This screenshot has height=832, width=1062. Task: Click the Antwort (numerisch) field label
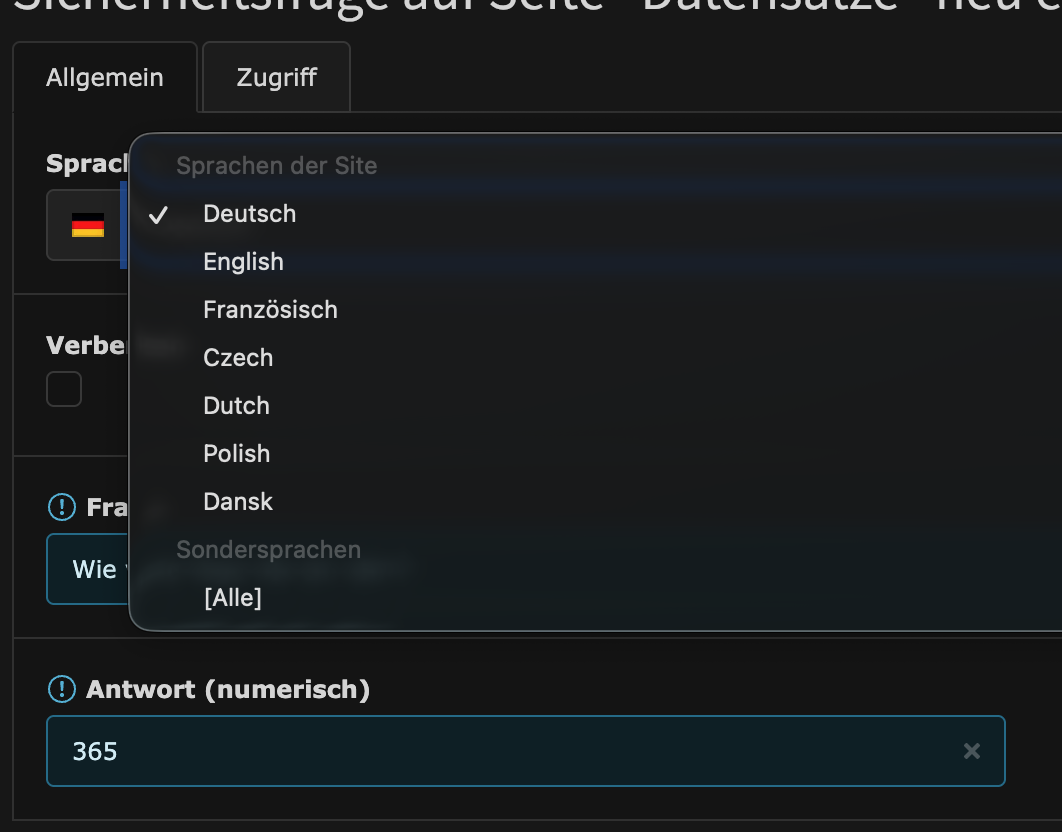pyautogui.click(x=228, y=689)
